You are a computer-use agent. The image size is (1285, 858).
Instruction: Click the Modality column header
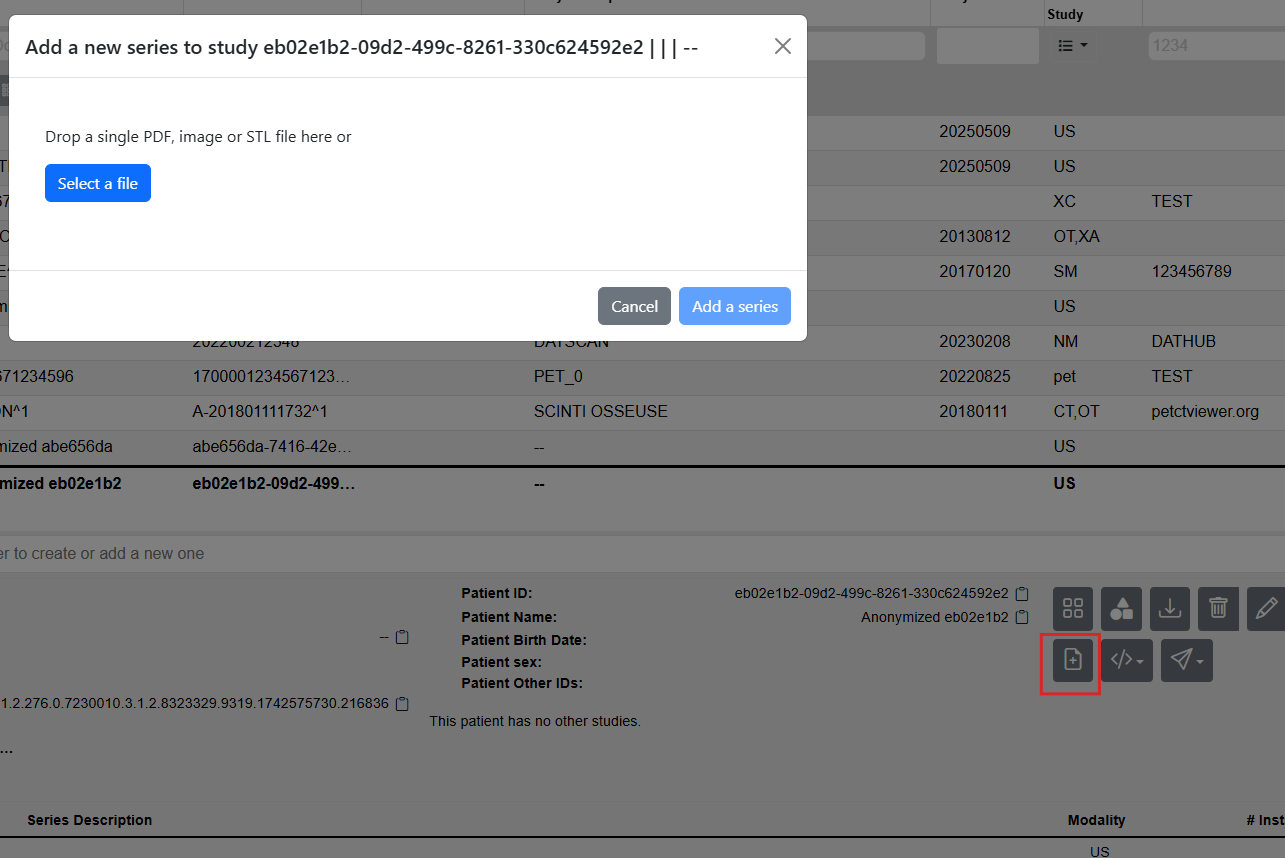[x=1096, y=820]
